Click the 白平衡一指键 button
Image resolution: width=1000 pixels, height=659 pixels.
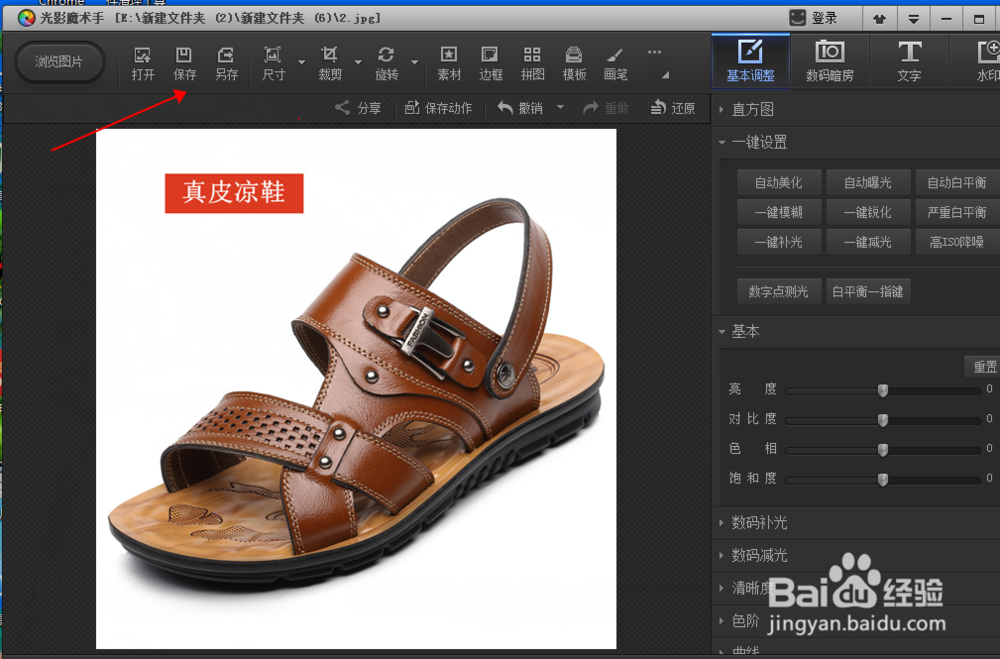click(x=868, y=292)
